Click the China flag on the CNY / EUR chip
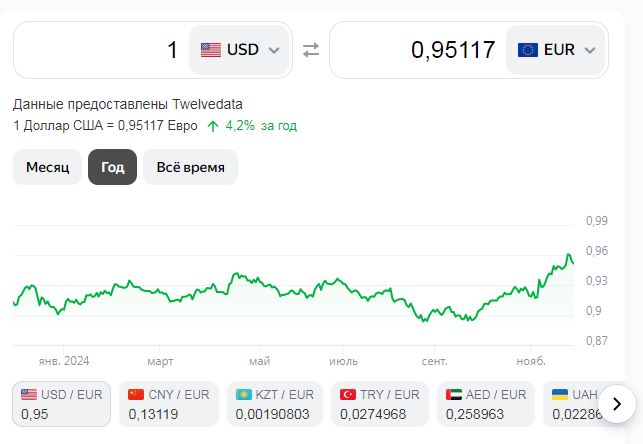This screenshot has height=444, width=643. tap(136, 395)
